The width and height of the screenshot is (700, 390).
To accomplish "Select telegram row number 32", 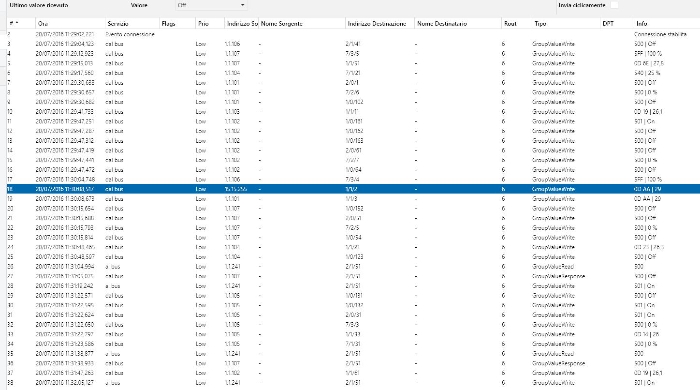I will point(353,324).
